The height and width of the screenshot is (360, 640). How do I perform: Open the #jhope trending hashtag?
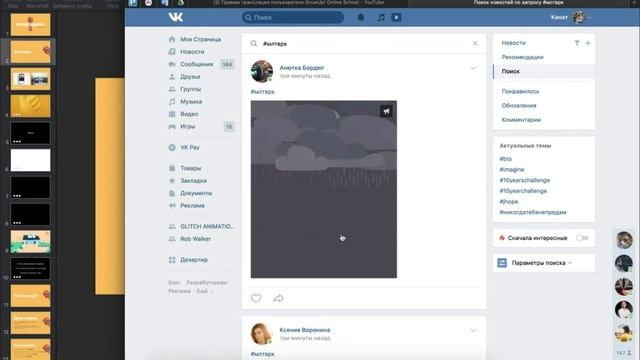pyautogui.click(x=509, y=202)
